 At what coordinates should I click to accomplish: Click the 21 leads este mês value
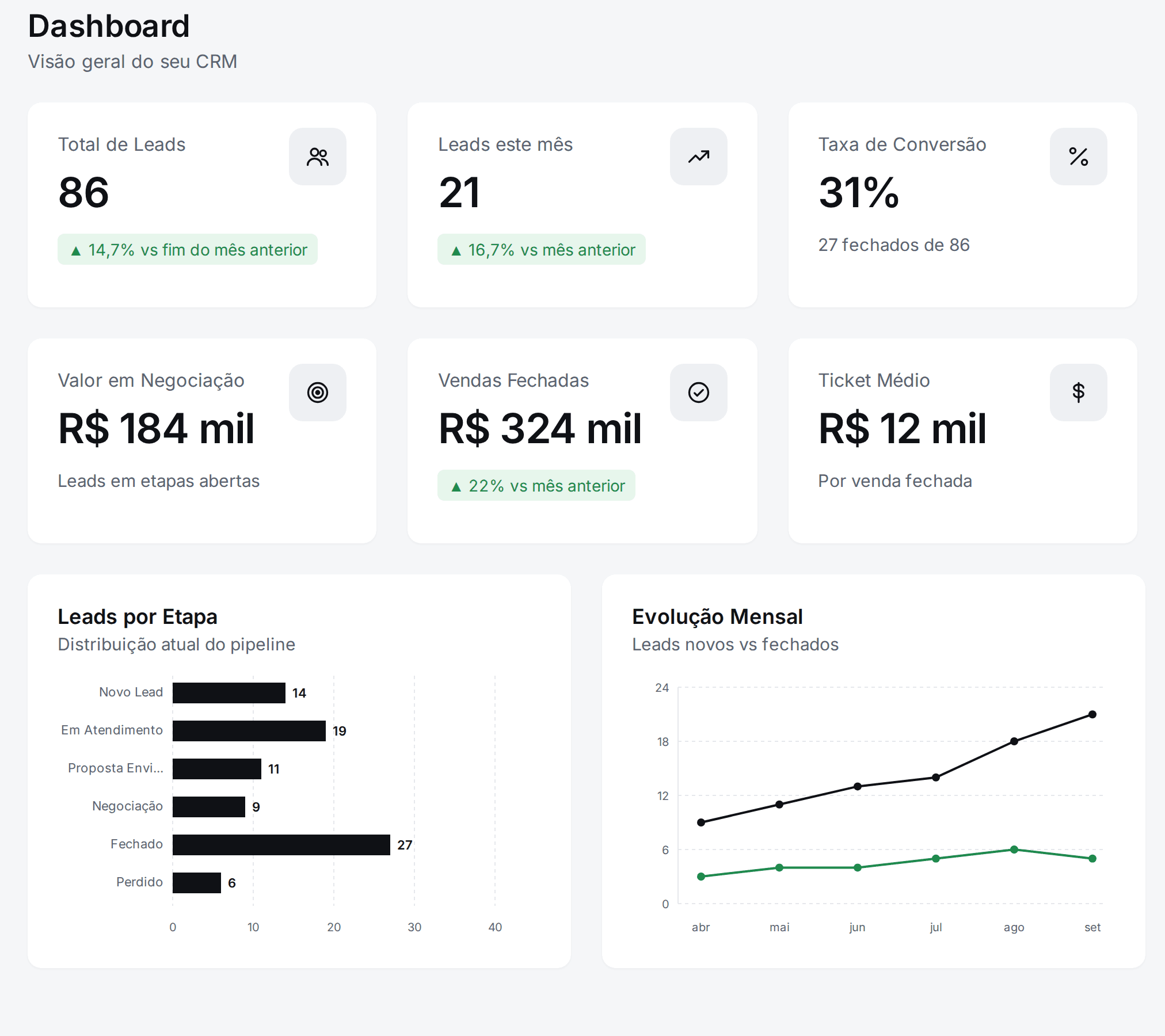click(x=459, y=192)
